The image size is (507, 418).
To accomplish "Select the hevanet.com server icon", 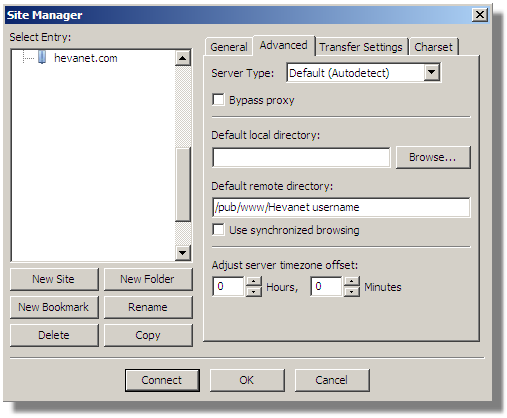I will 42,57.
